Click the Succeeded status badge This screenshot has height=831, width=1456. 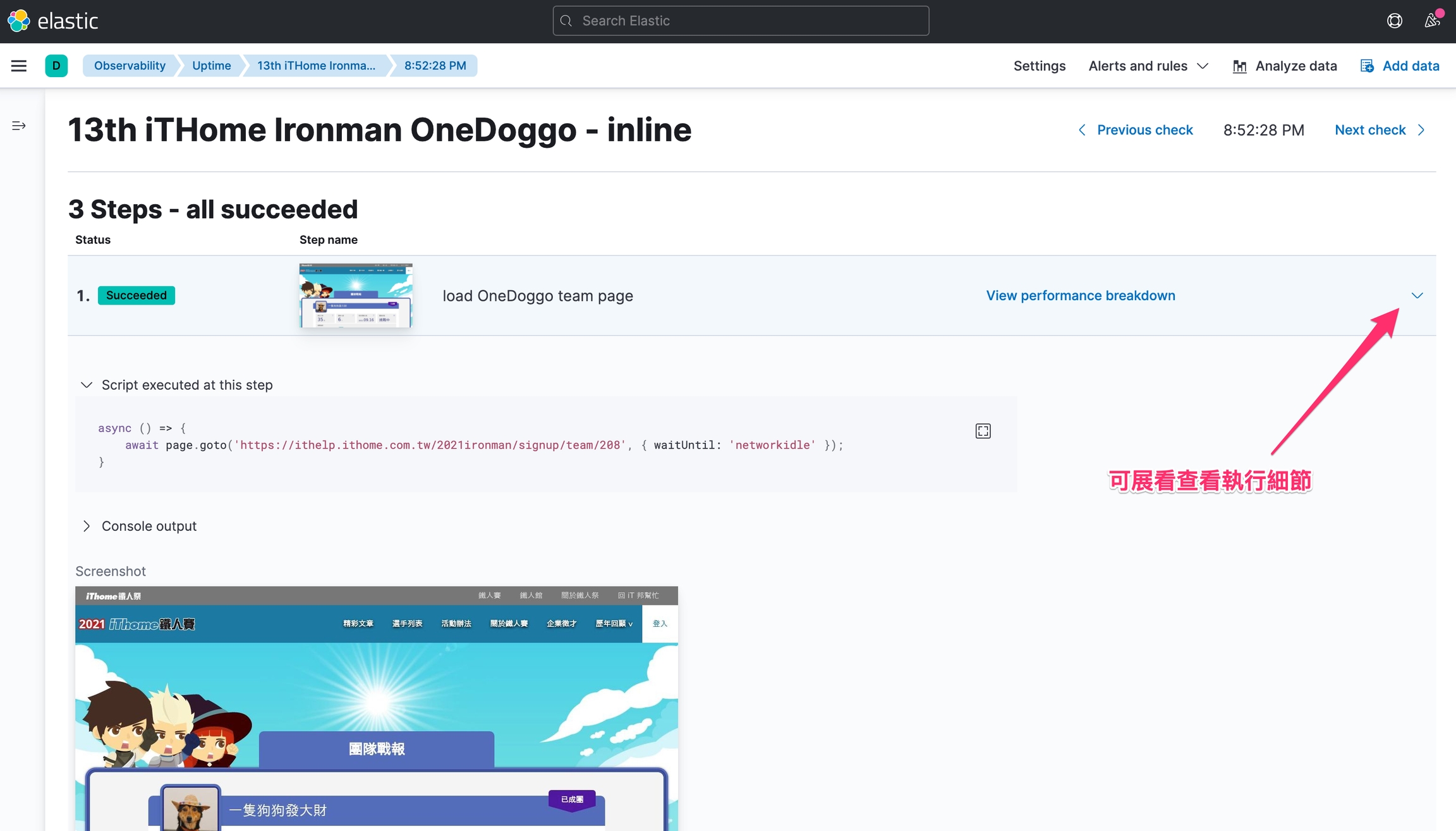pyautogui.click(x=136, y=296)
